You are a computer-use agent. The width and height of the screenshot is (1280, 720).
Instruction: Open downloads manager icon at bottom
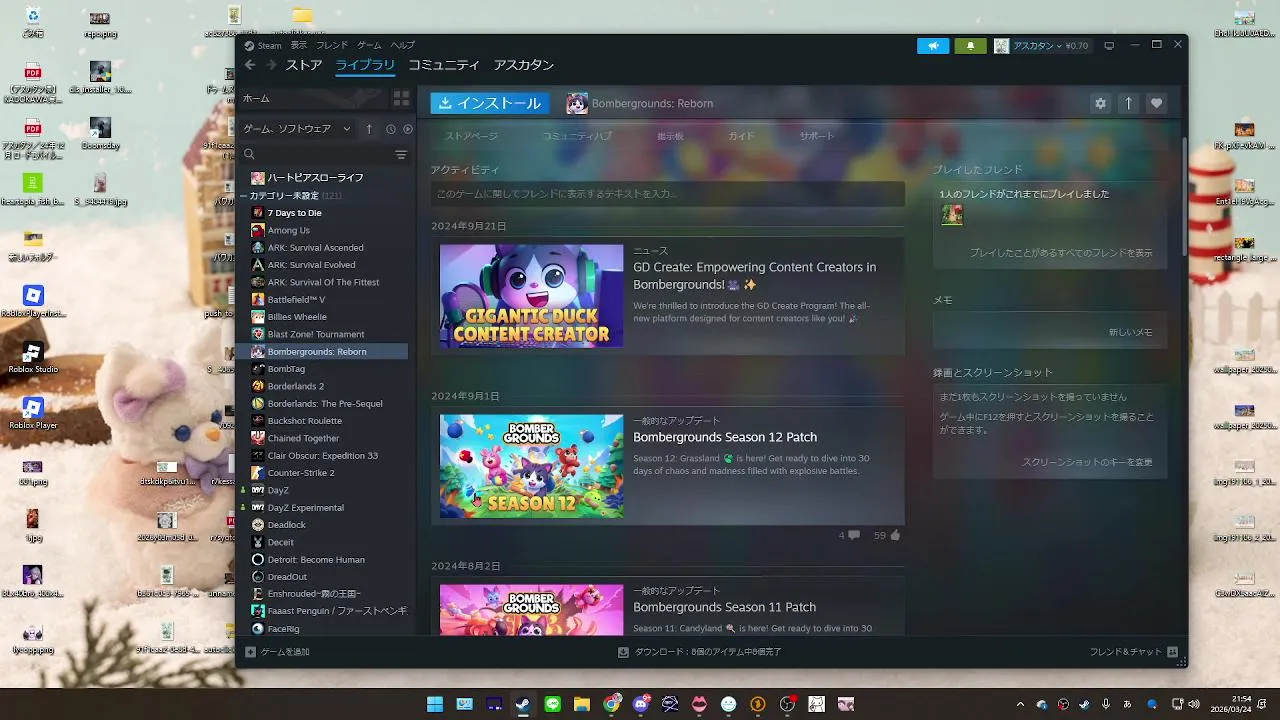623,652
